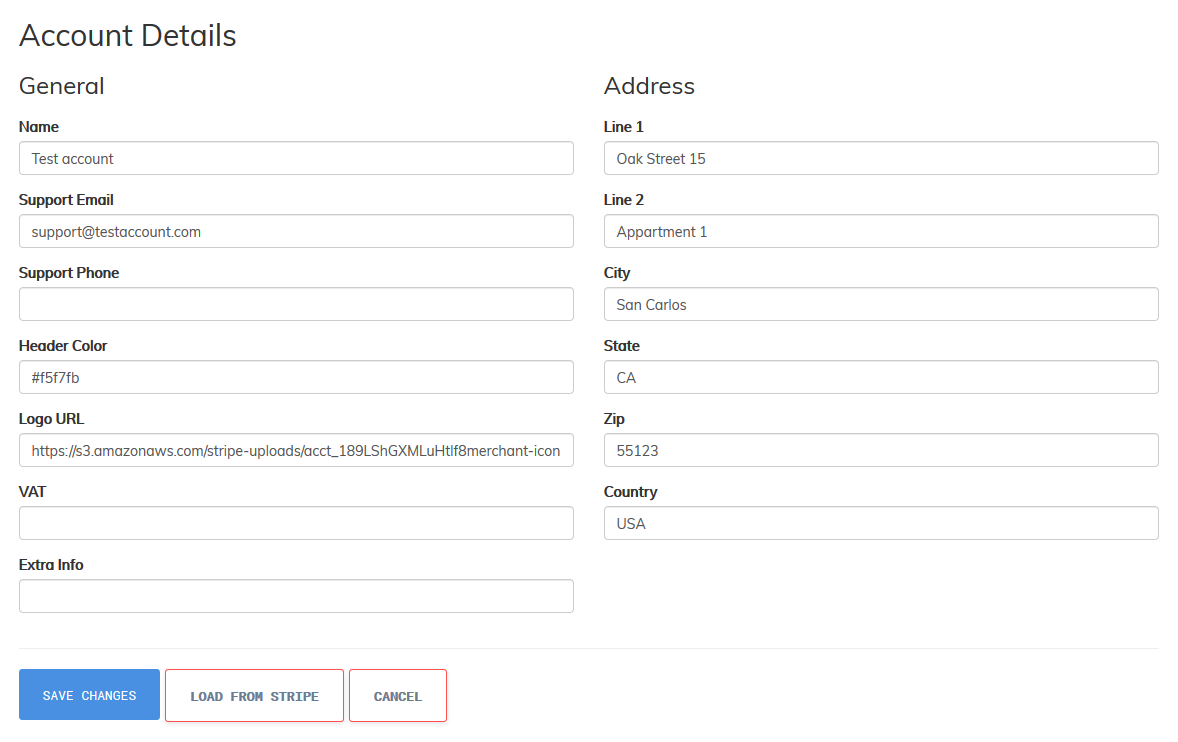Click the CANCEL button

pyautogui.click(x=397, y=694)
